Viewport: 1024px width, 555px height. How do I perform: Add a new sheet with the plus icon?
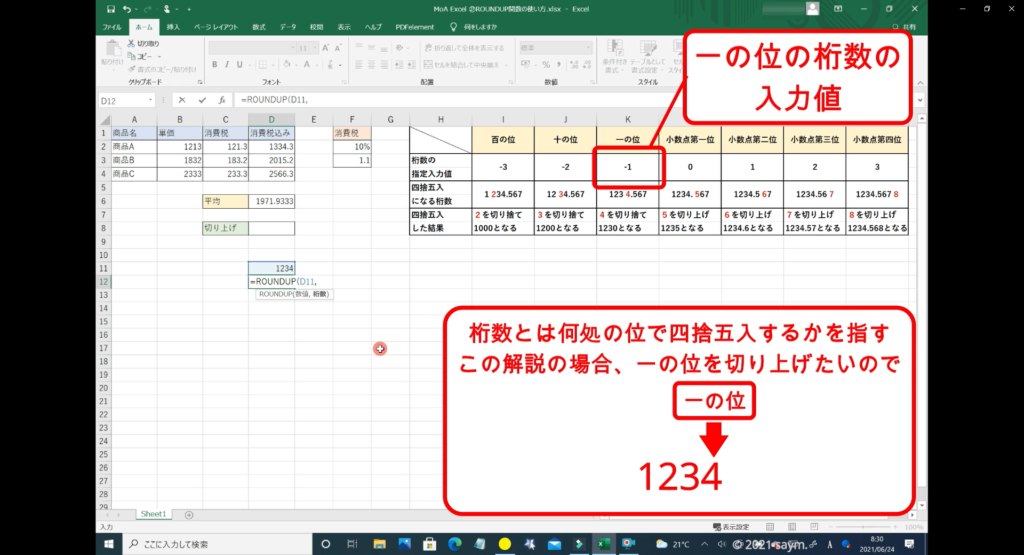tap(189, 514)
